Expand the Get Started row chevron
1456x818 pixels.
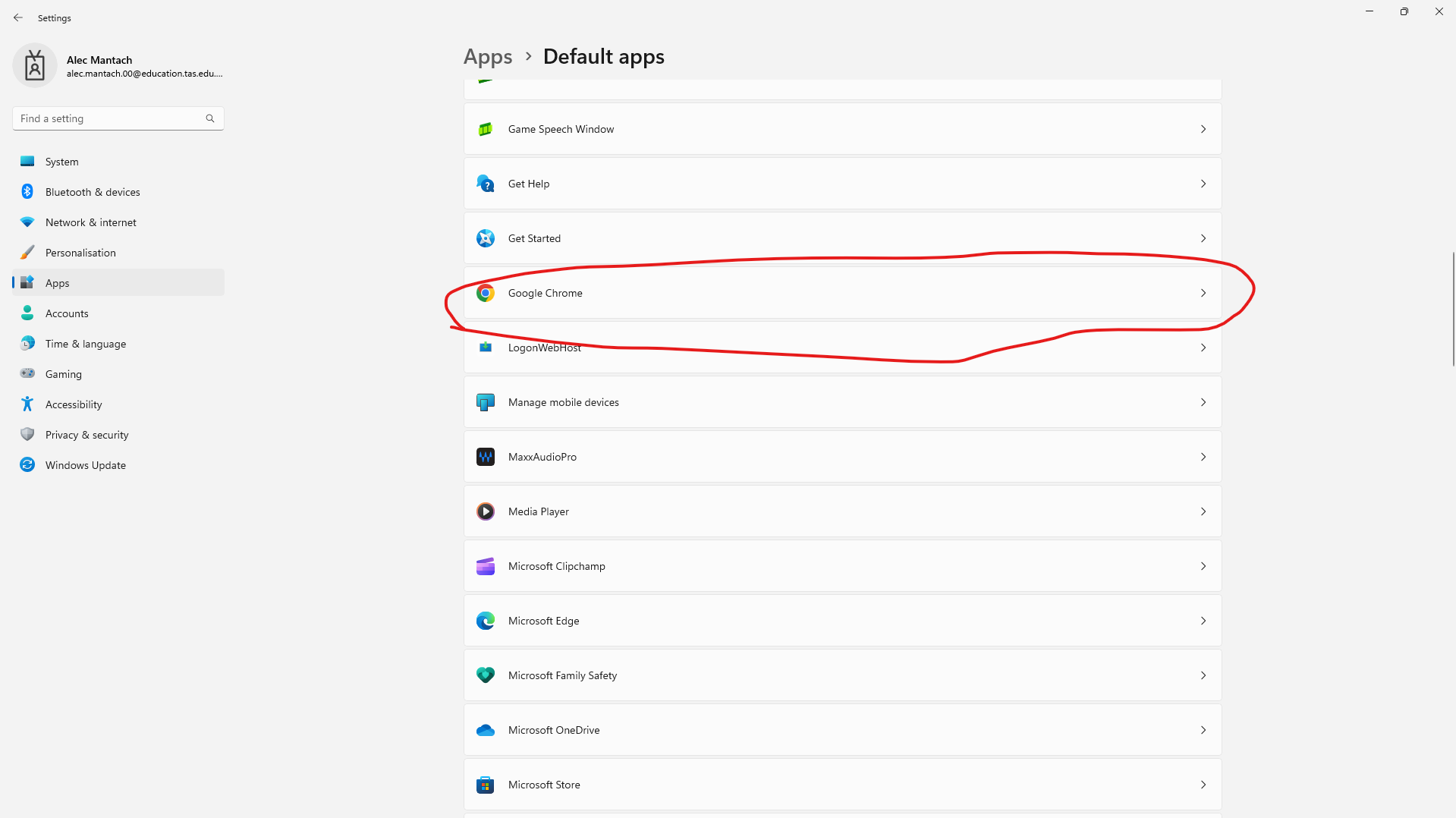(1203, 238)
